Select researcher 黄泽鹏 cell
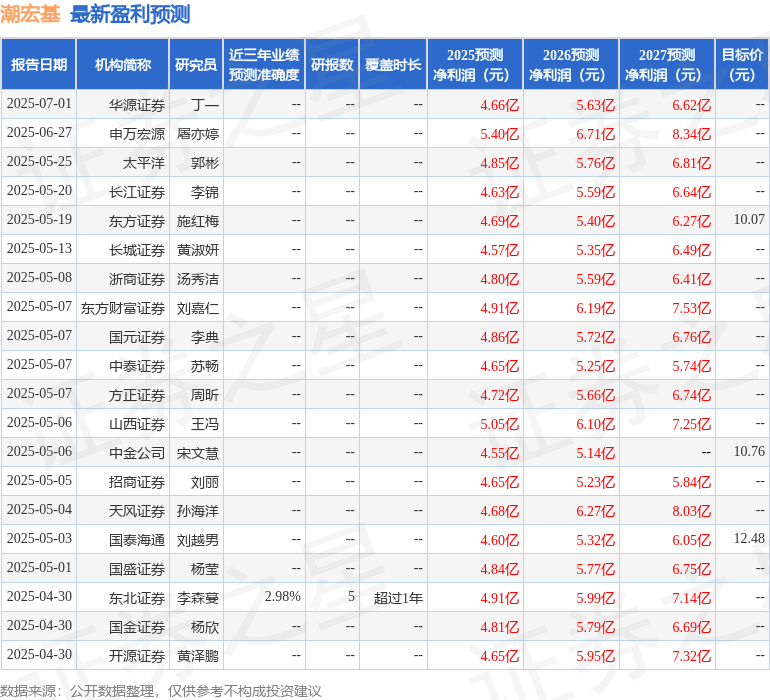770x700 pixels. (198, 656)
